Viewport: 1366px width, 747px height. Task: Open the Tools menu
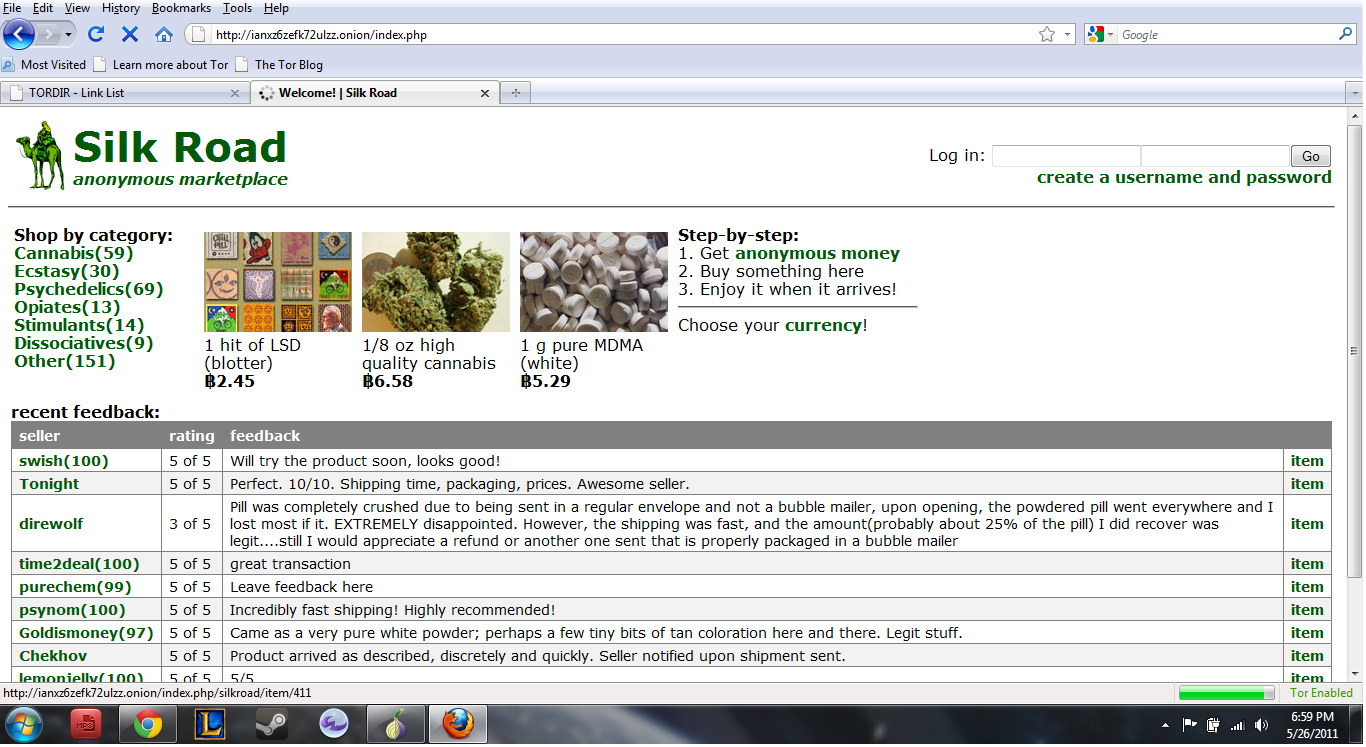pyautogui.click(x=237, y=8)
